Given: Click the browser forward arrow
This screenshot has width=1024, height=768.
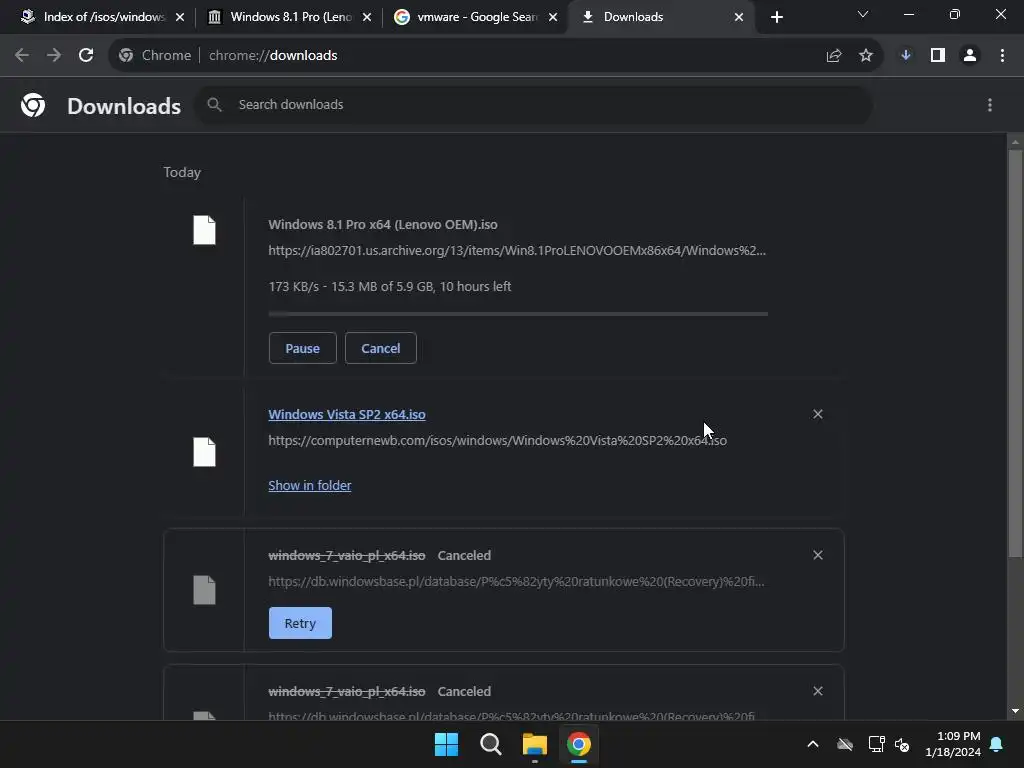Looking at the screenshot, I should pyautogui.click(x=54, y=56).
